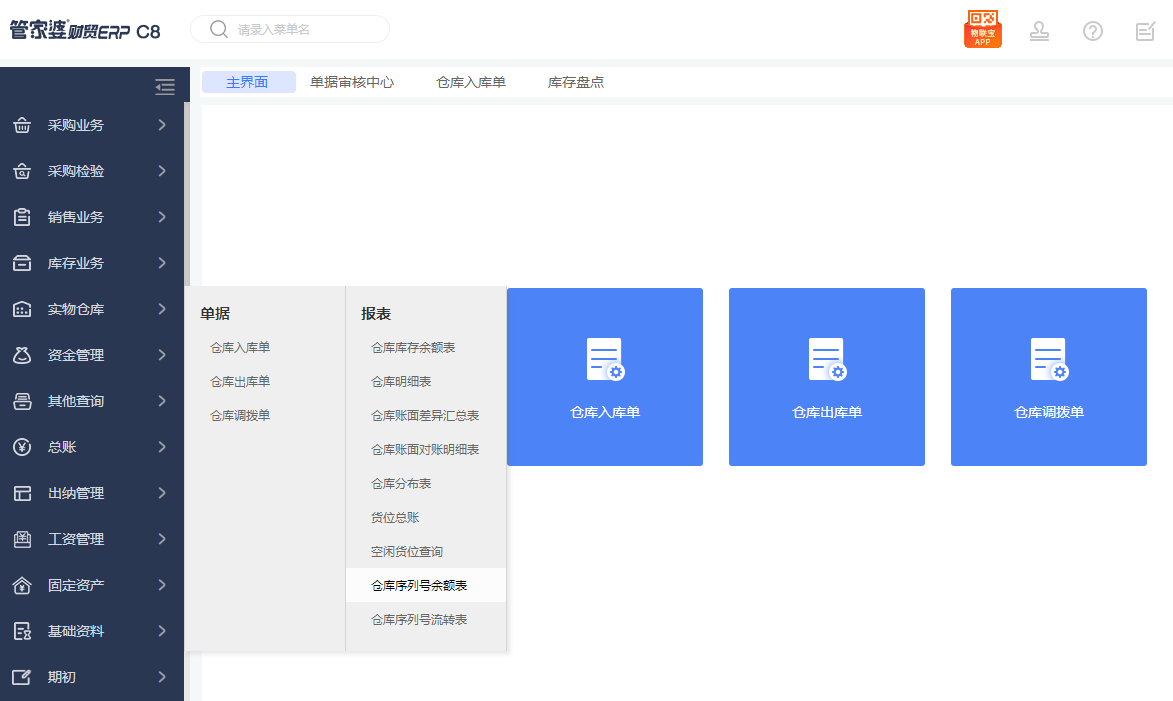The width and height of the screenshot is (1173, 701).
Task: Expand the 其他查询 chevron arrow
Action: (x=162, y=401)
